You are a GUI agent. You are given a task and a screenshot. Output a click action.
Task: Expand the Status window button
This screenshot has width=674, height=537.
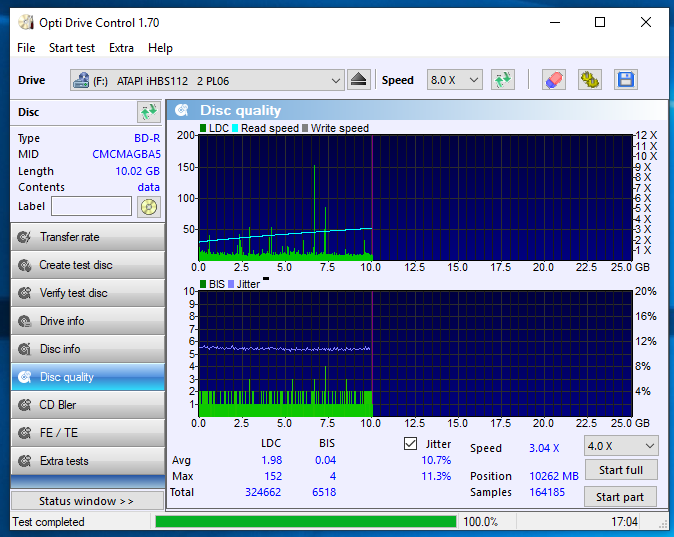(87, 501)
